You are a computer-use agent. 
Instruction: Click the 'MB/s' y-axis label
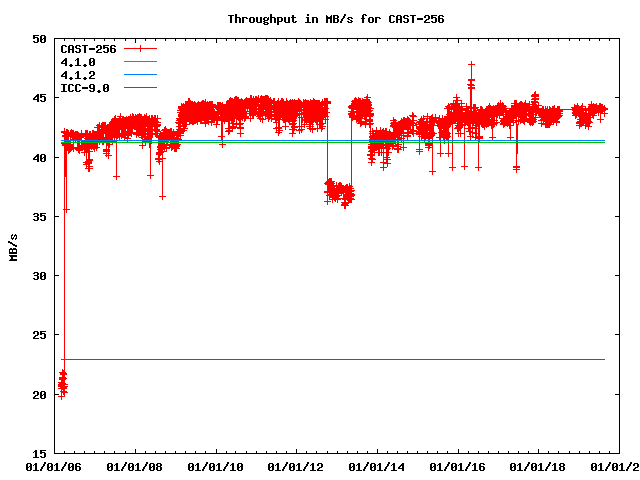(13, 246)
